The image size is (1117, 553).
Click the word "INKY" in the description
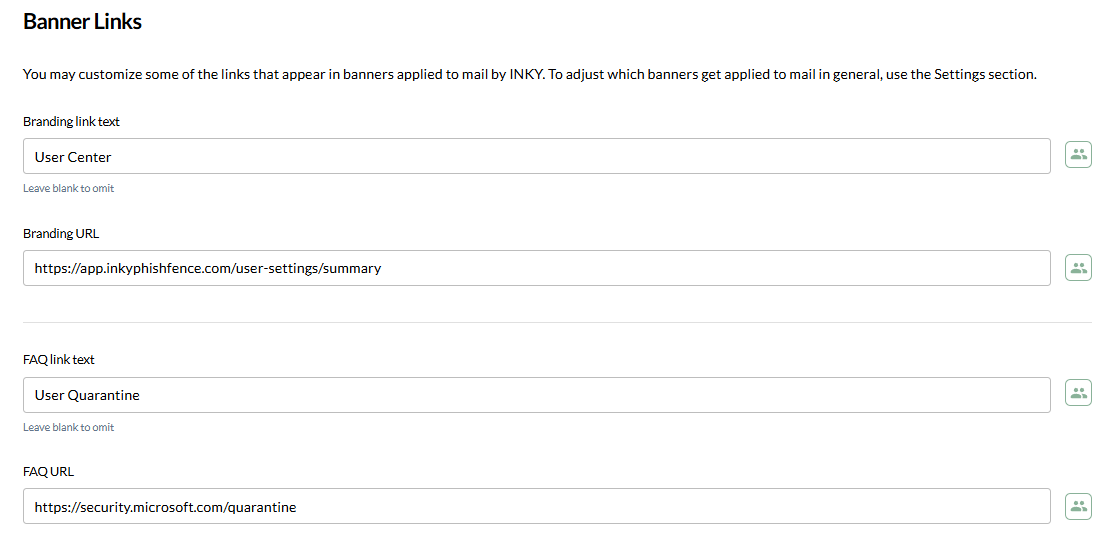525,74
